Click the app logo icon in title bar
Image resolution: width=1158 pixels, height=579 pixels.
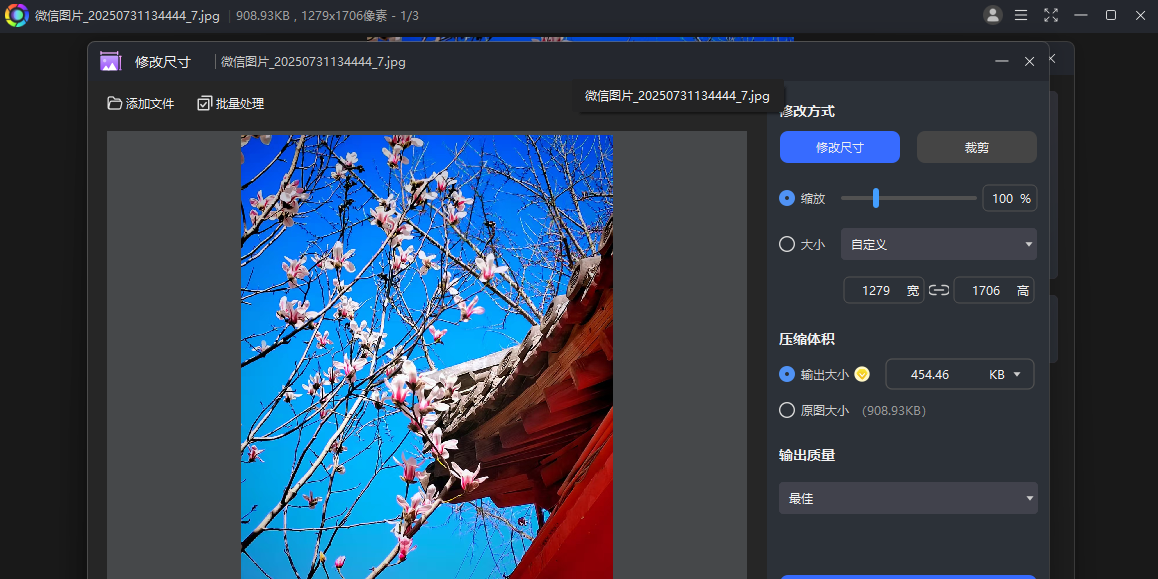(x=17, y=15)
